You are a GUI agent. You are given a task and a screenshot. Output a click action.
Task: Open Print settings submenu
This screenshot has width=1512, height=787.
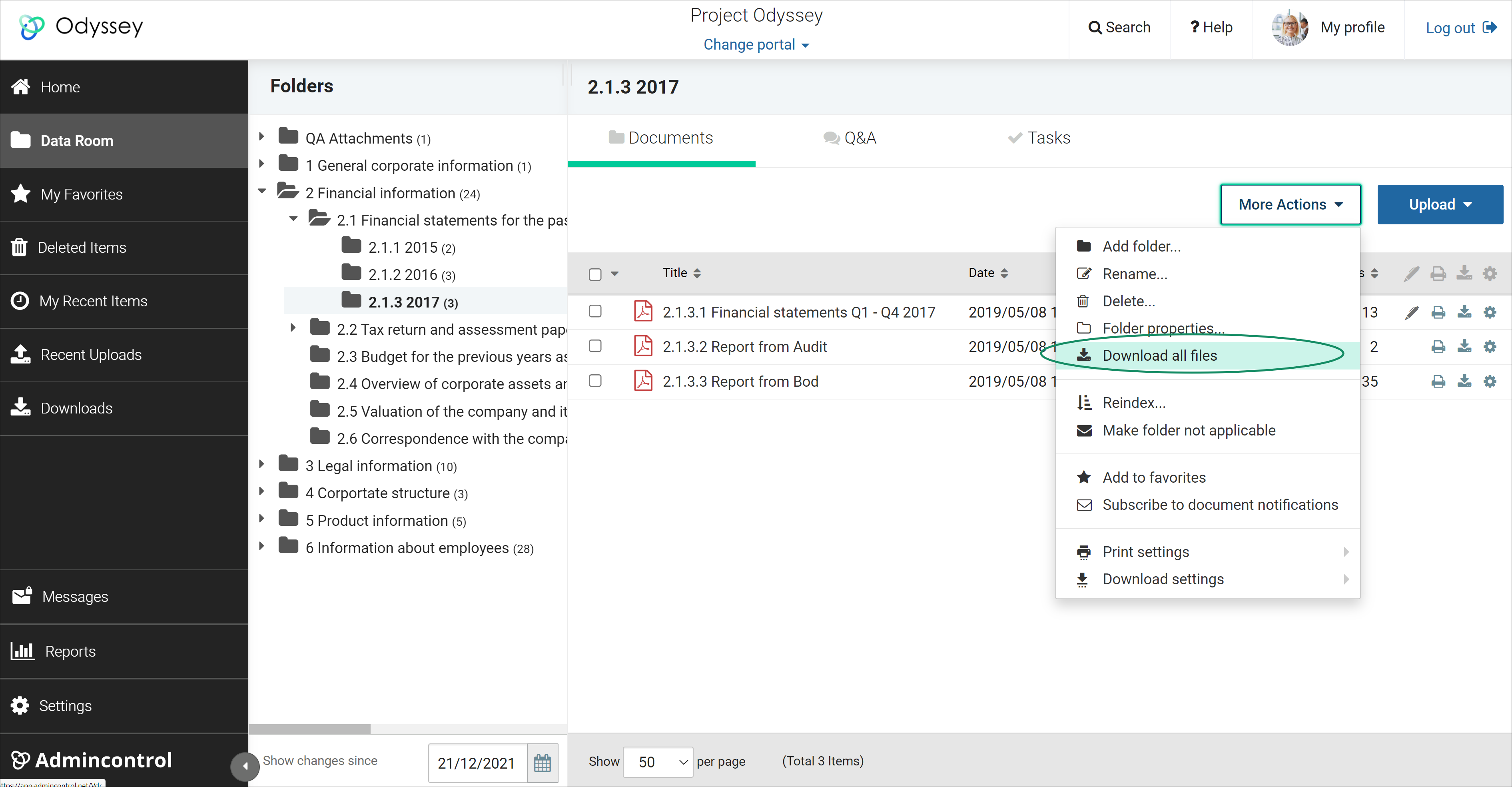pyautogui.click(x=1207, y=551)
